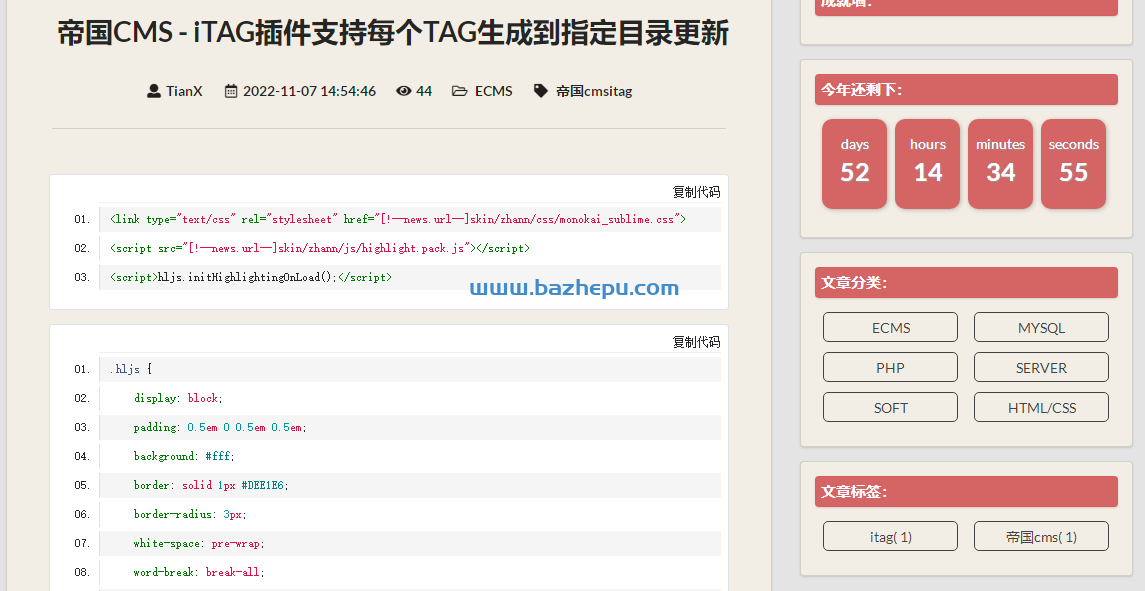Click the padding: 0.5em code line
The width and height of the screenshot is (1145, 591).
pyautogui.click(x=410, y=427)
